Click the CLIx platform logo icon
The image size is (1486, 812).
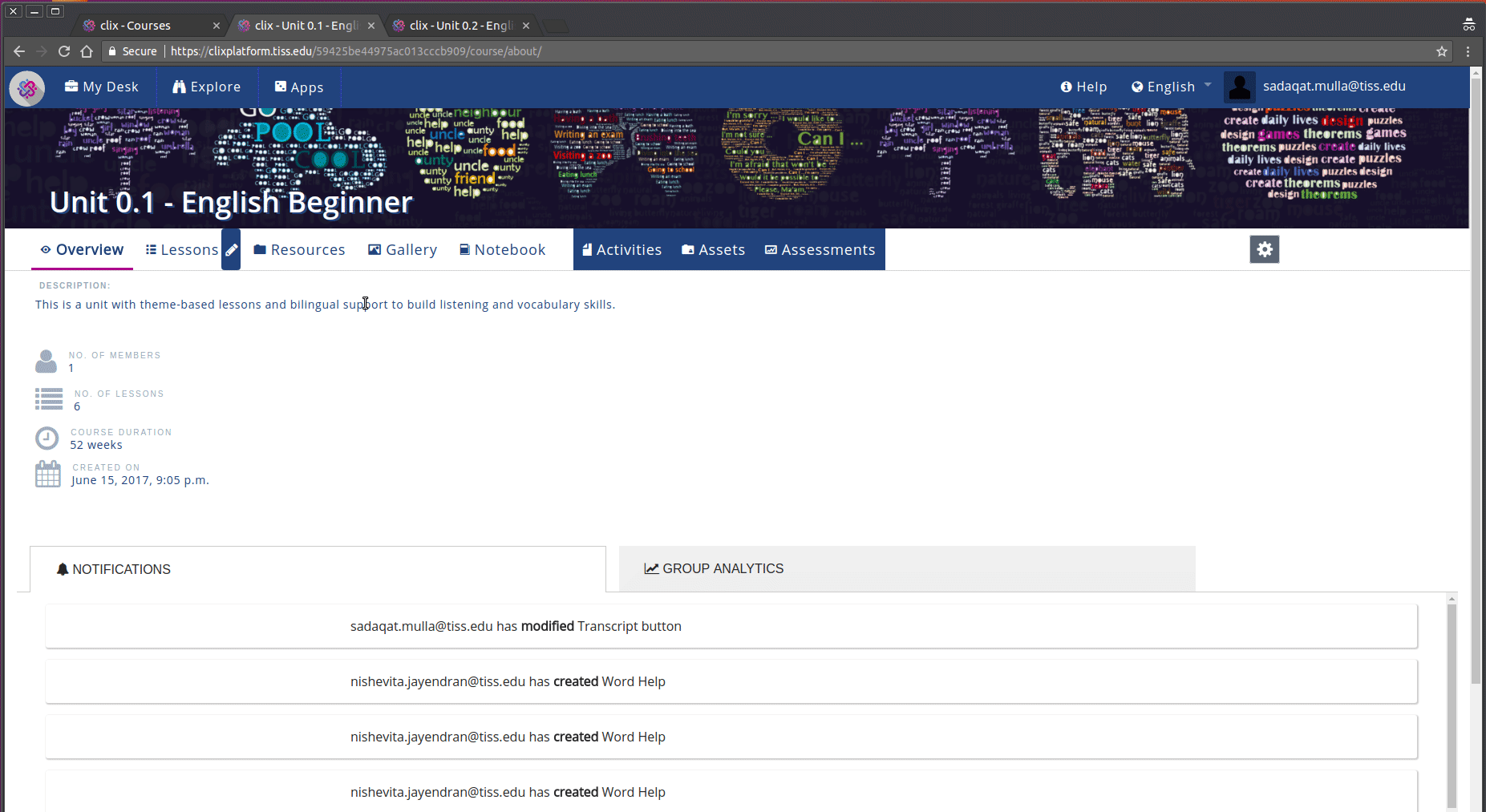[27, 88]
